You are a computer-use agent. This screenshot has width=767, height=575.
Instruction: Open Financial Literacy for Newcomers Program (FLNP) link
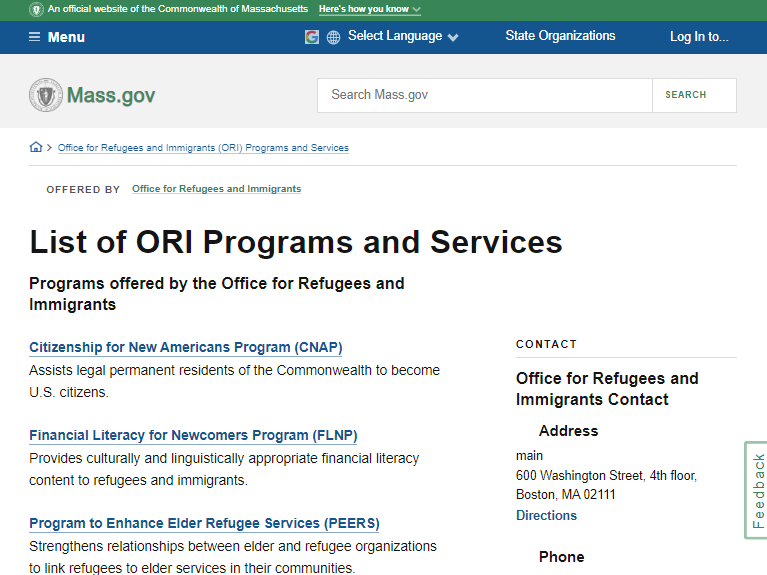(193, 436)
